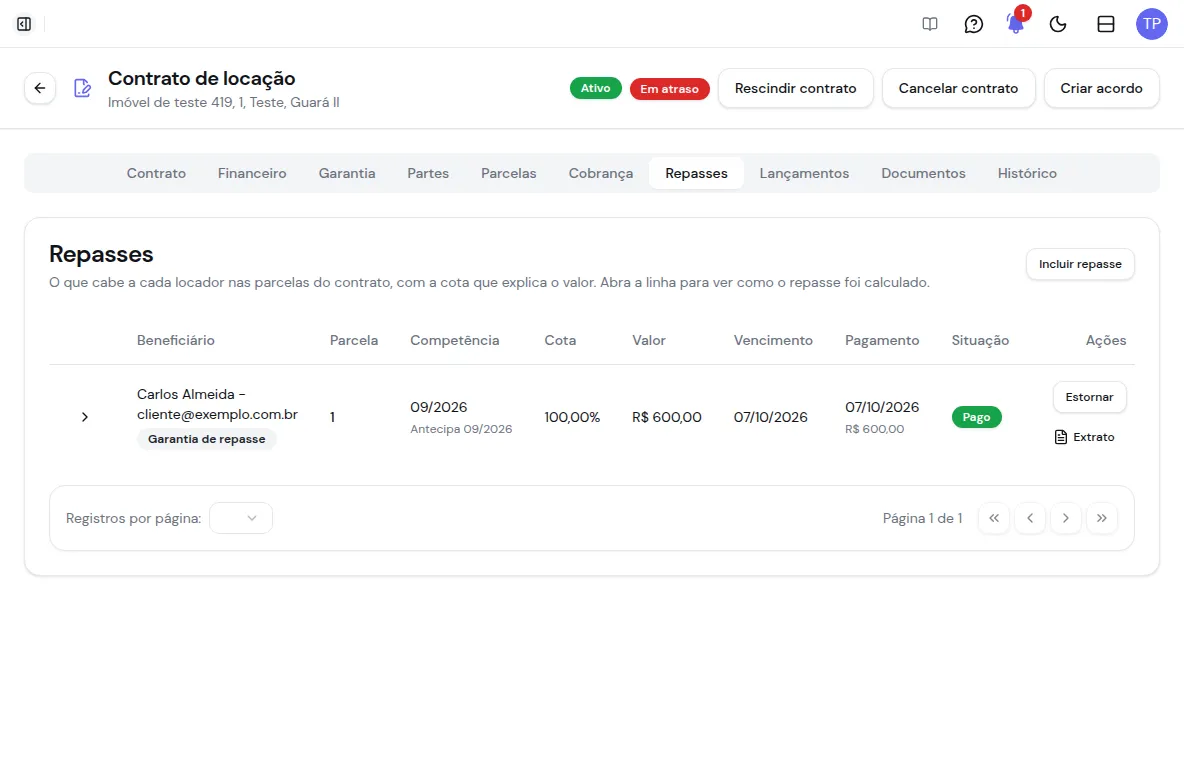Click the Garantia de repasse tag
This screenshot has height=780, width=1184.
(206, 439)
